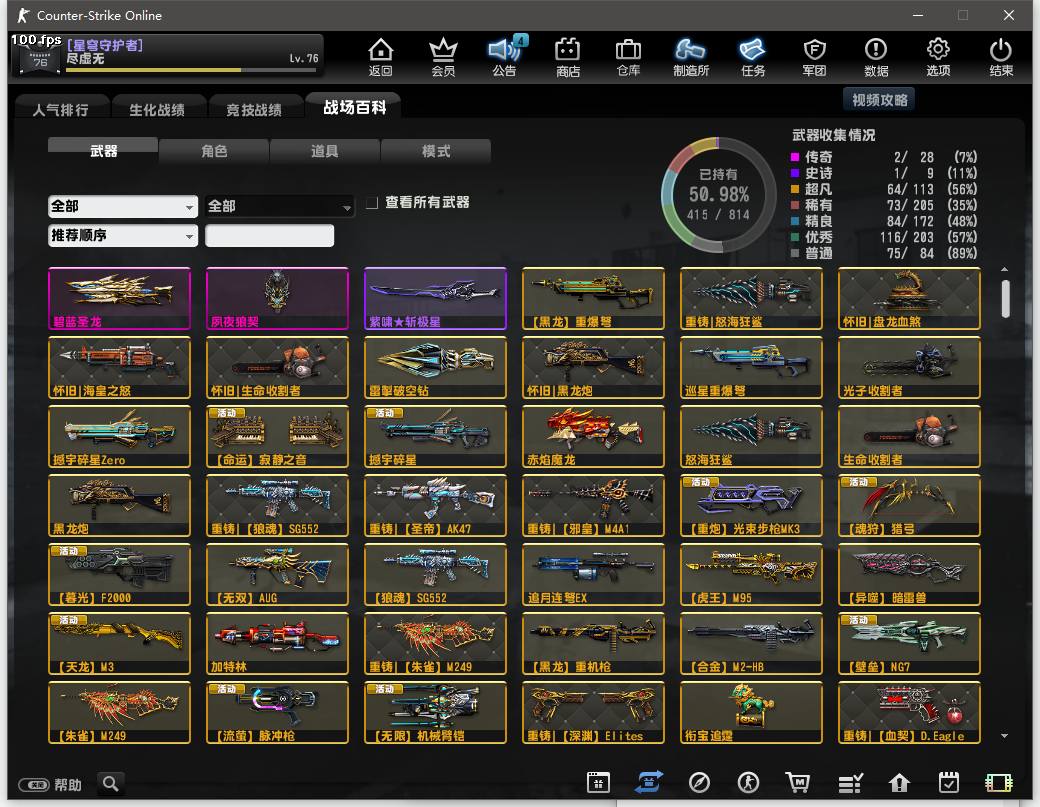The height and width of the screenshot is (807, 1040).
Task: Click the scrollbar up arrow
Action: click(1005, 269)
